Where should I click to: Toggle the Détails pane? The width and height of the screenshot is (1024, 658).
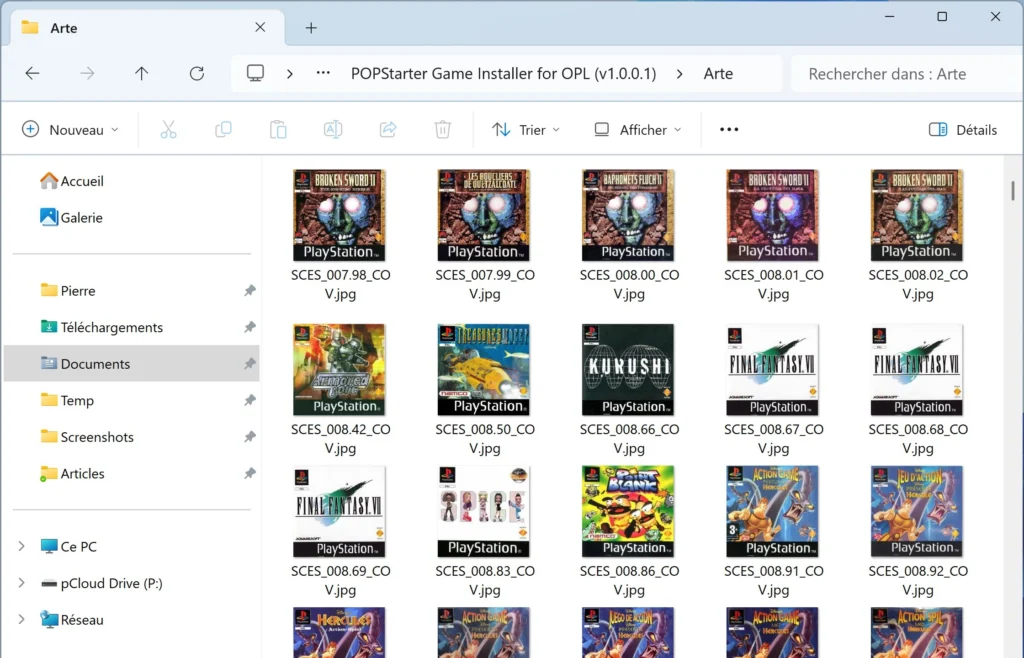click(x=963, y=130)
